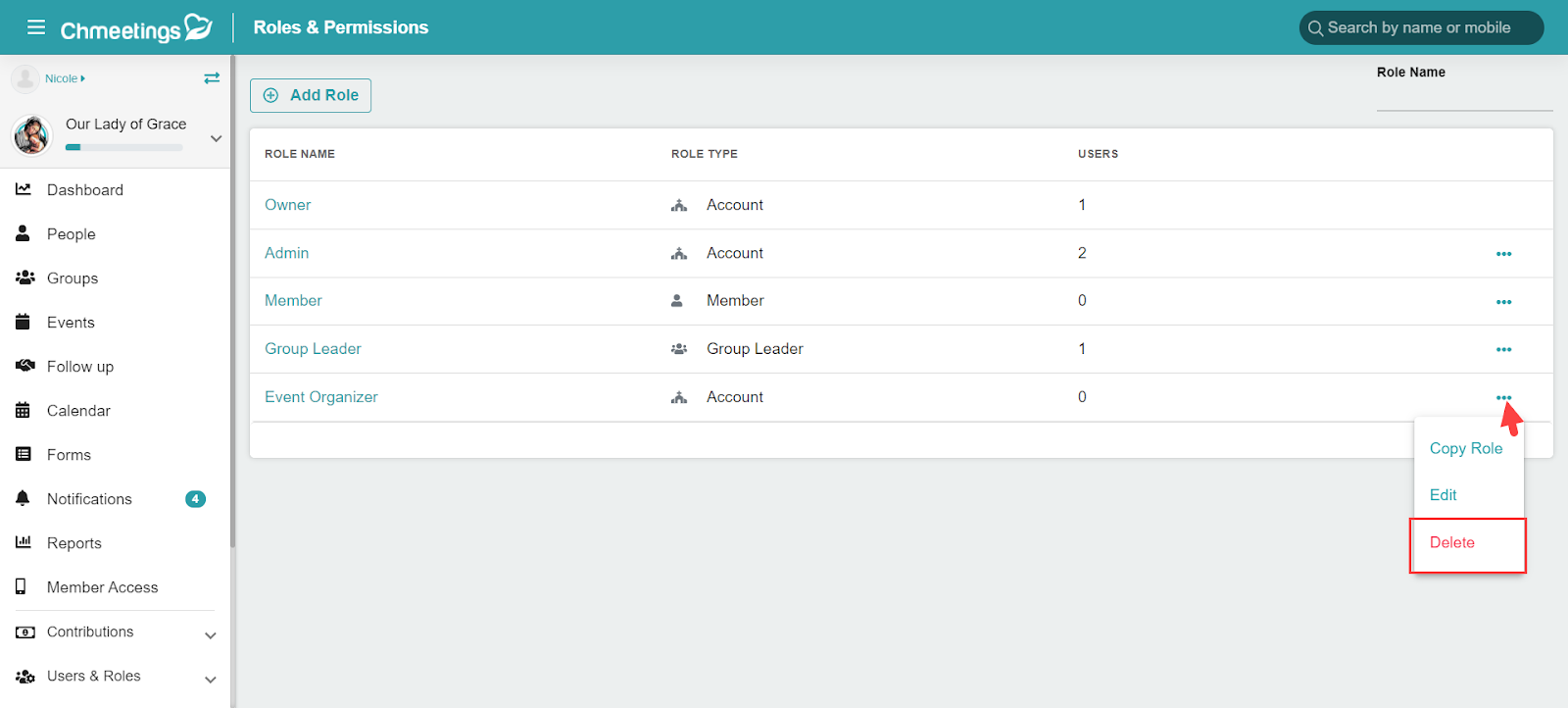Open the Notifications bell icon
The height and width of the screenshot is (708, 1568).
(23, 498)
